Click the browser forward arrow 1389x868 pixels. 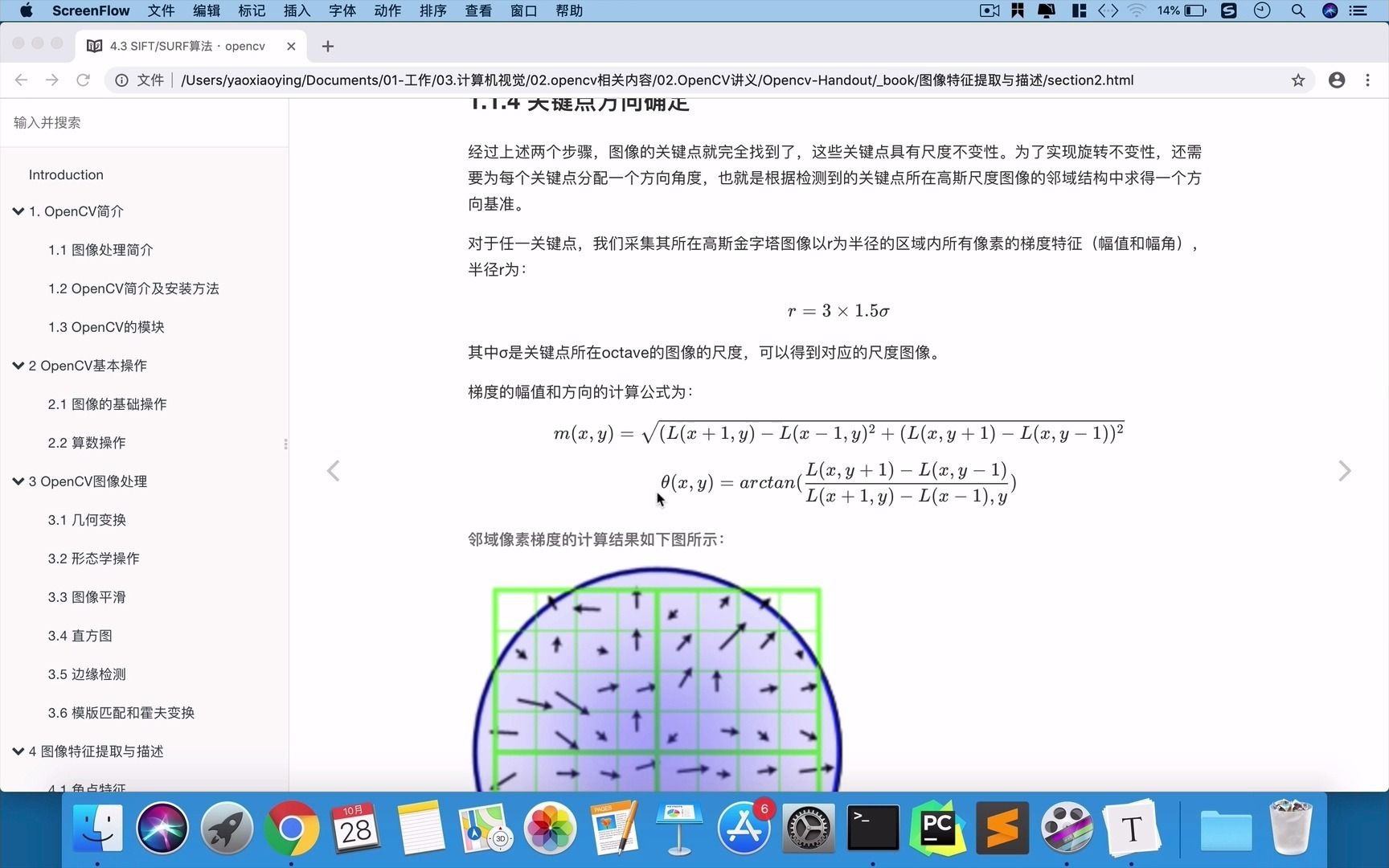click(x=52, y=80)
